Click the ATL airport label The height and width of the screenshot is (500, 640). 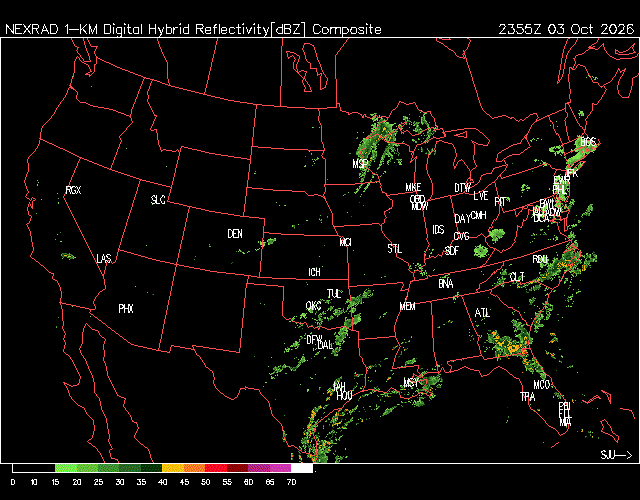[482, 313]
